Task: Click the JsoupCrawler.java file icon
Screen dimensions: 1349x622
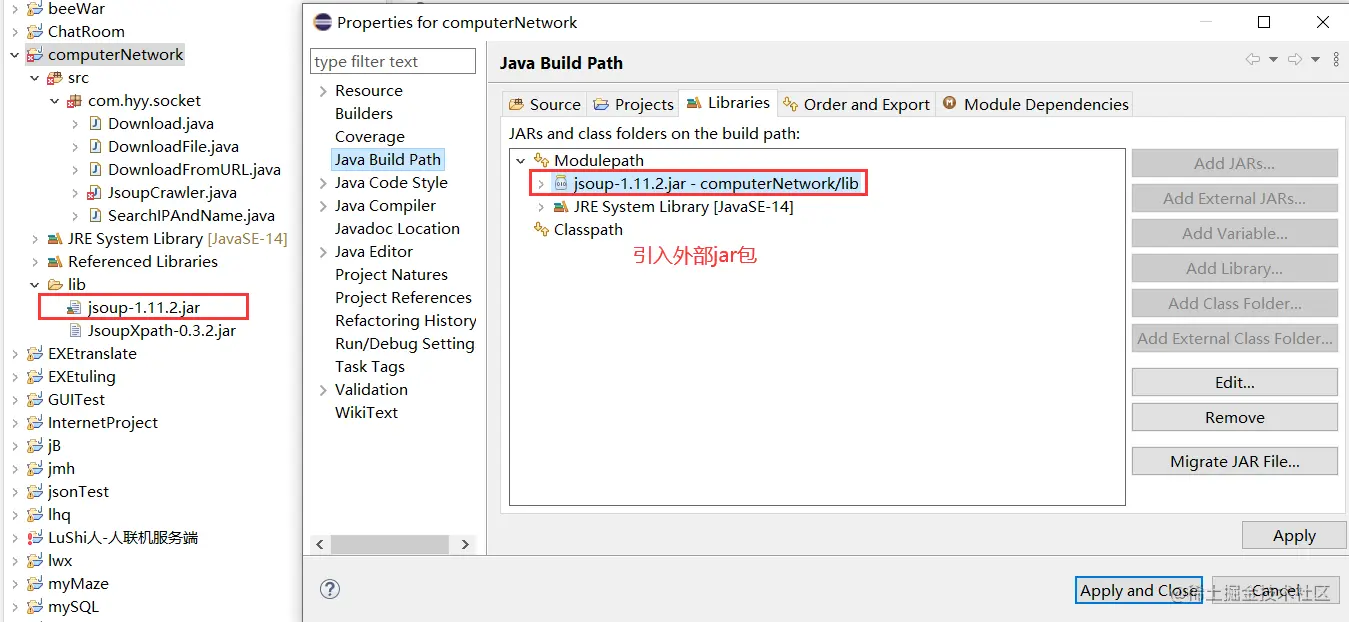Action: (95, 193)
